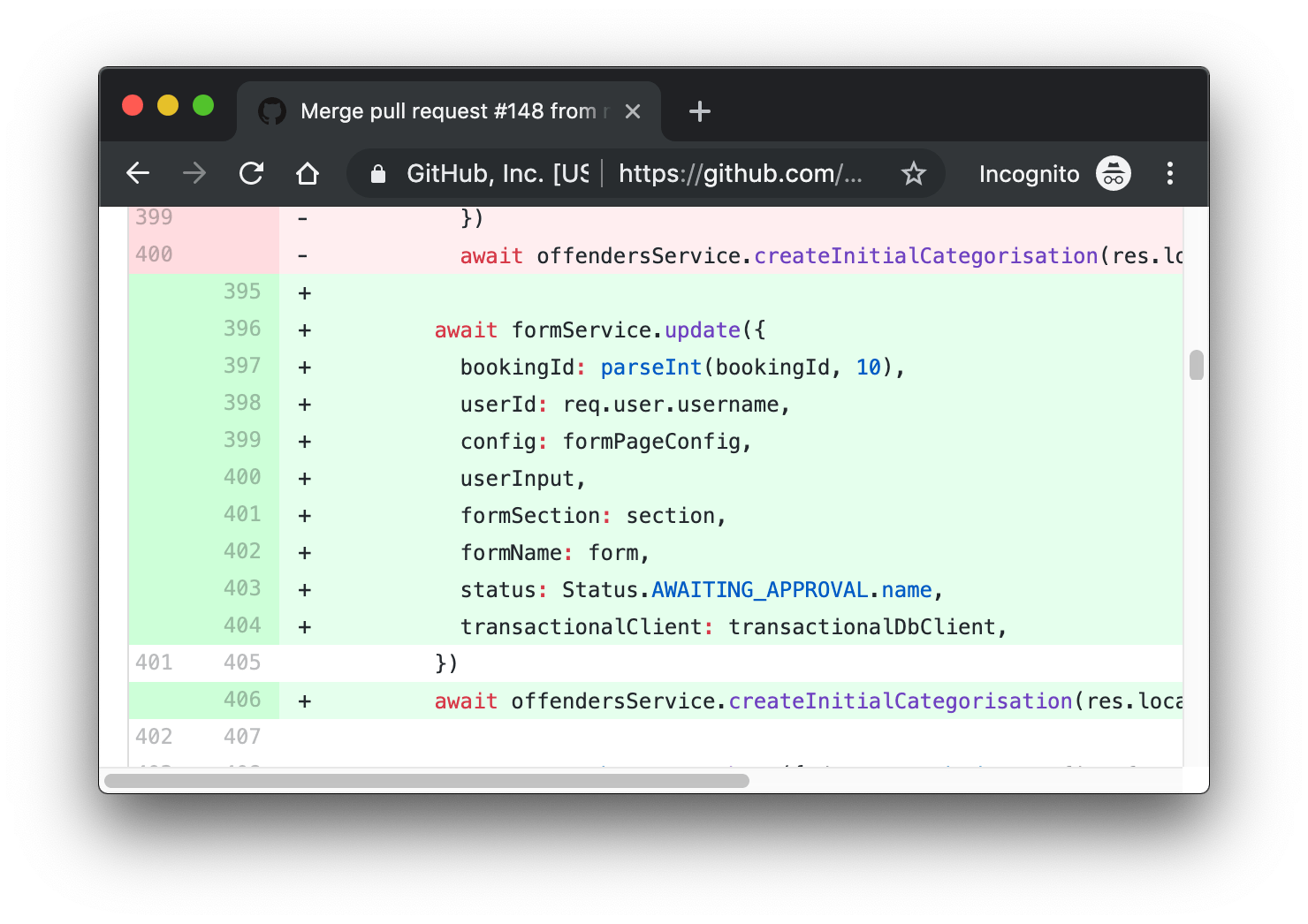Screen dimensions: 1308x924
Task: Click added line number 404
Action: click(242, 625)
